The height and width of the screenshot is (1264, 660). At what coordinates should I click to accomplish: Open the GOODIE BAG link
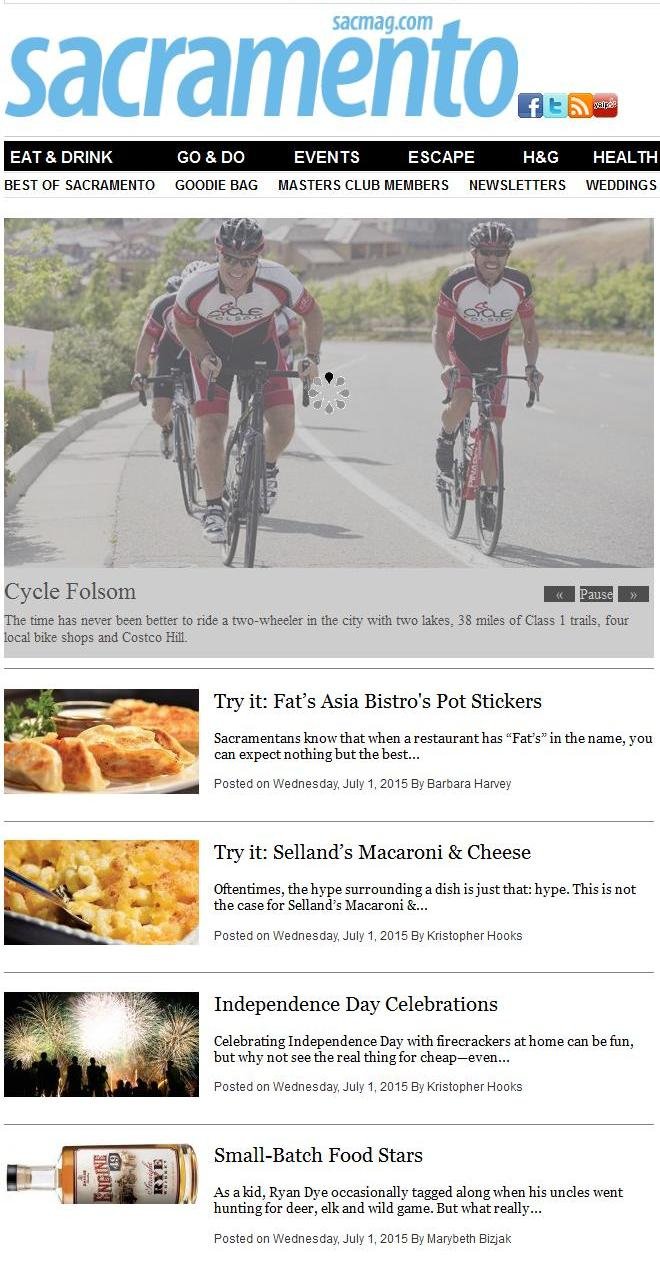[216, 185]
